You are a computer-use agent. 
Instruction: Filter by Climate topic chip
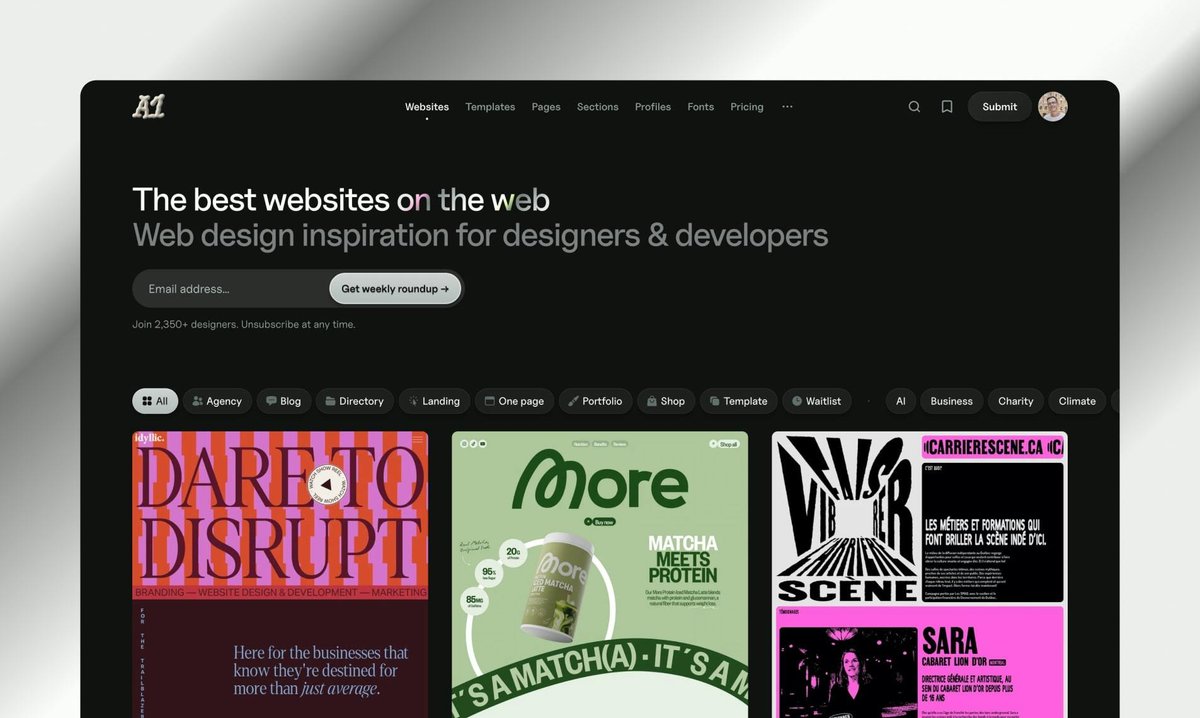coord(1077,401)
